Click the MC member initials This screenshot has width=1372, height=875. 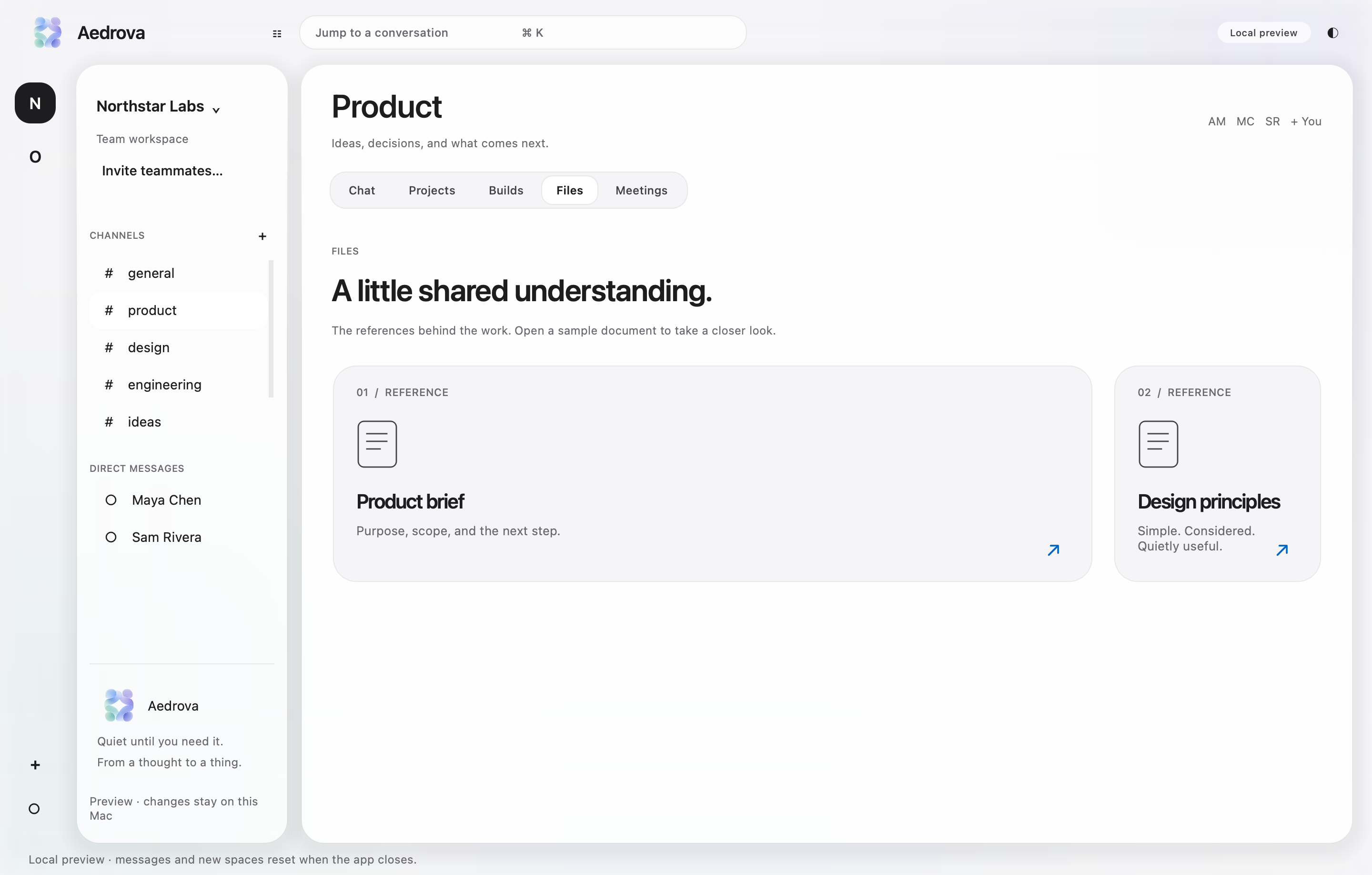[x=1245, y=122]
